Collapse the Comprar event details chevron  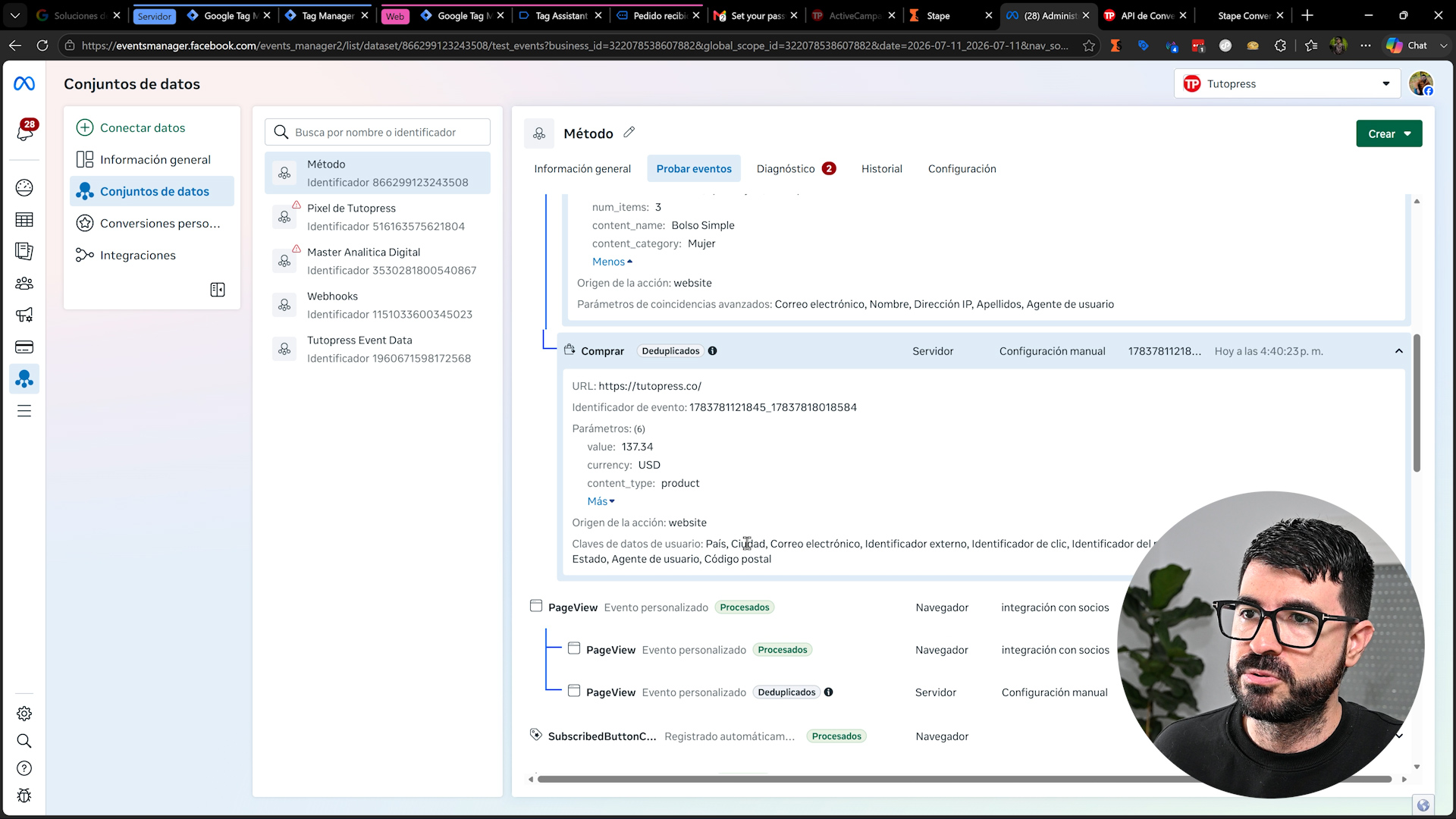1398,351
